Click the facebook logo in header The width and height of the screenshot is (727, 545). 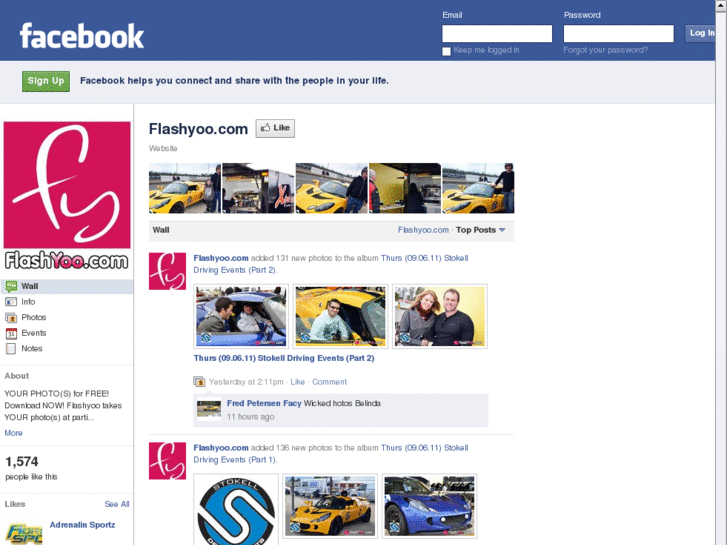[82, 36]
